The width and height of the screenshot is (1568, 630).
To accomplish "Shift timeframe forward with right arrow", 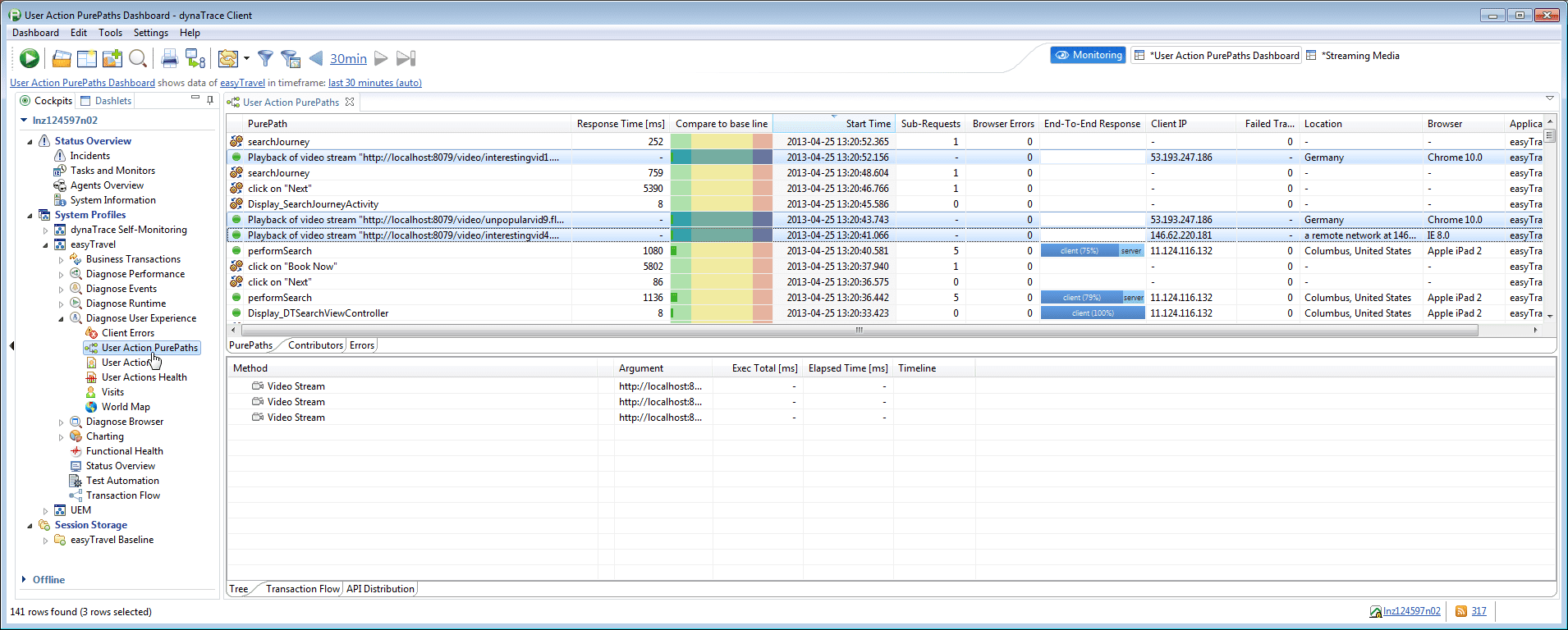I will click(x=381, y=58).
